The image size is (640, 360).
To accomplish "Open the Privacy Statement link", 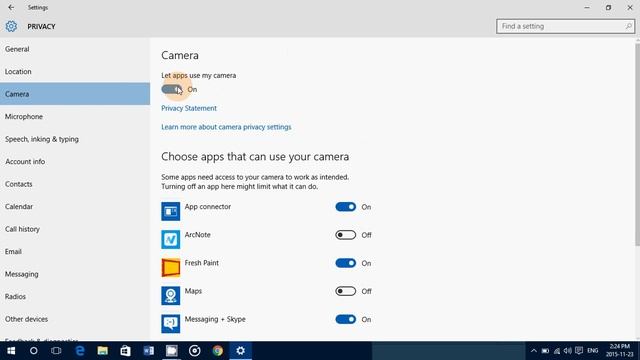I will coord(189,108).
